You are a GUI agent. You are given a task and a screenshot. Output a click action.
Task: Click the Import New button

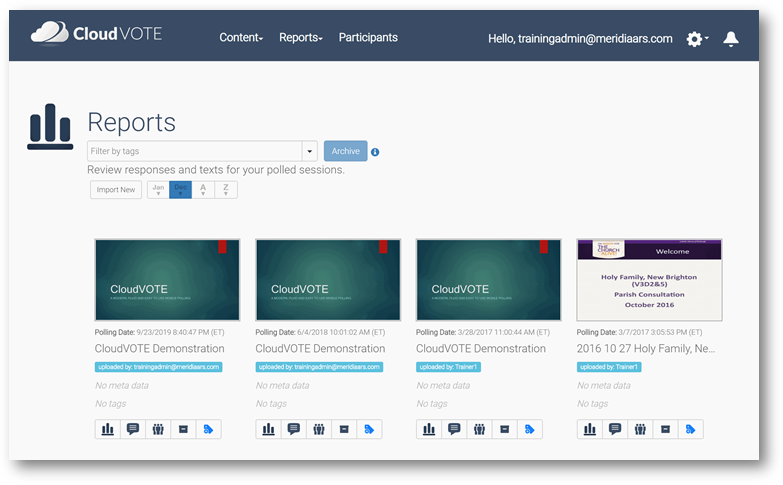point(116,190)
